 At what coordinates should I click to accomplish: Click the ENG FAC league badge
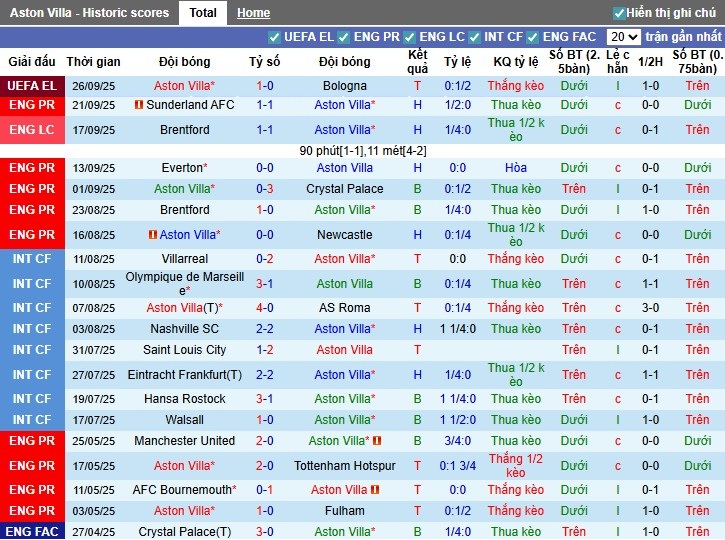(32, 532)
